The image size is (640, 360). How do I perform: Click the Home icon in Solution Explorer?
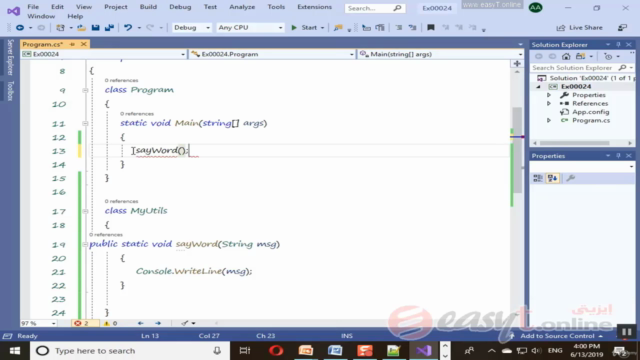[x=566, y=56]
